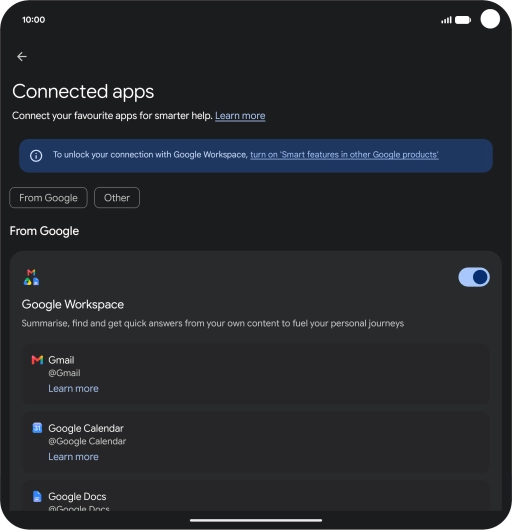Screen dimensions: 512x530
Task: Click the Google Calendar app row
Action: point(256,442)
